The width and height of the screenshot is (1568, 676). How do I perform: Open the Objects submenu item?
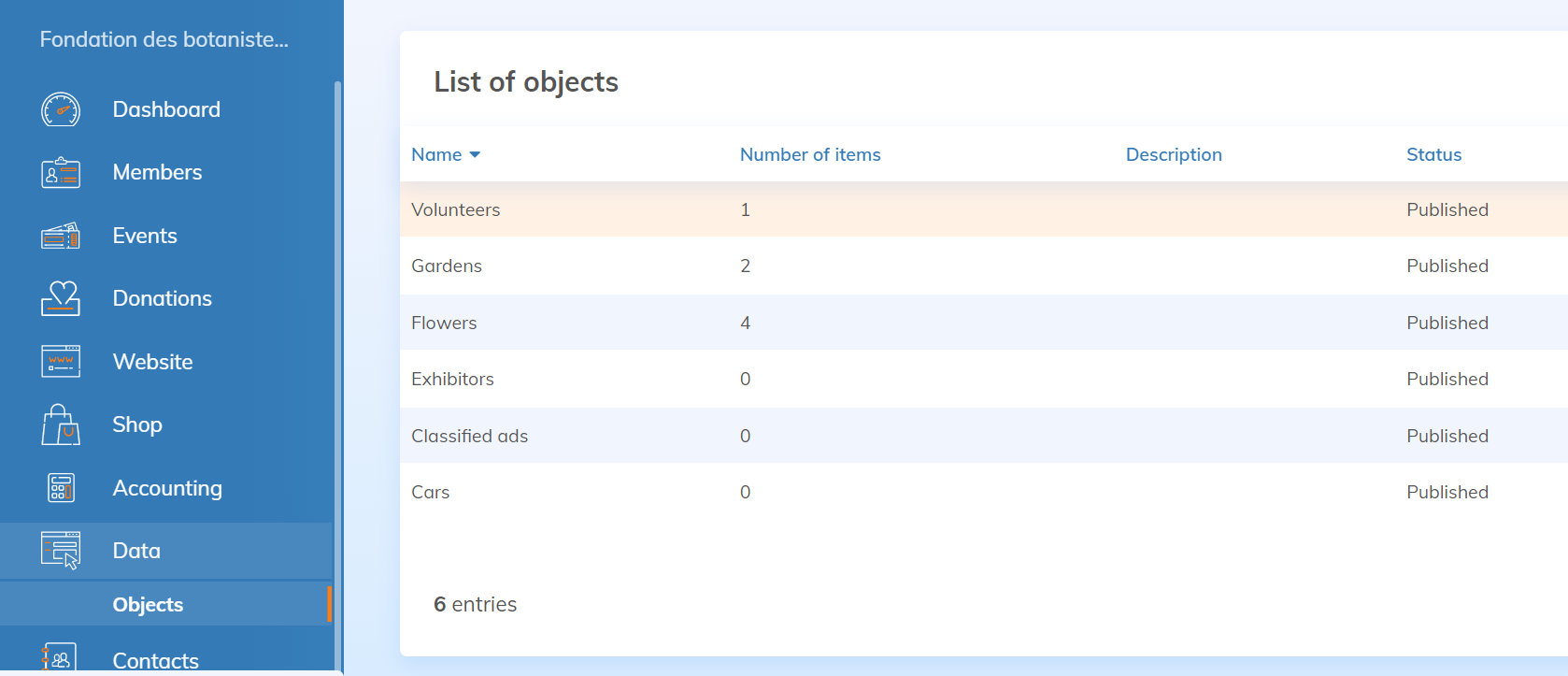pyautogui.click(x=148, y=605)
